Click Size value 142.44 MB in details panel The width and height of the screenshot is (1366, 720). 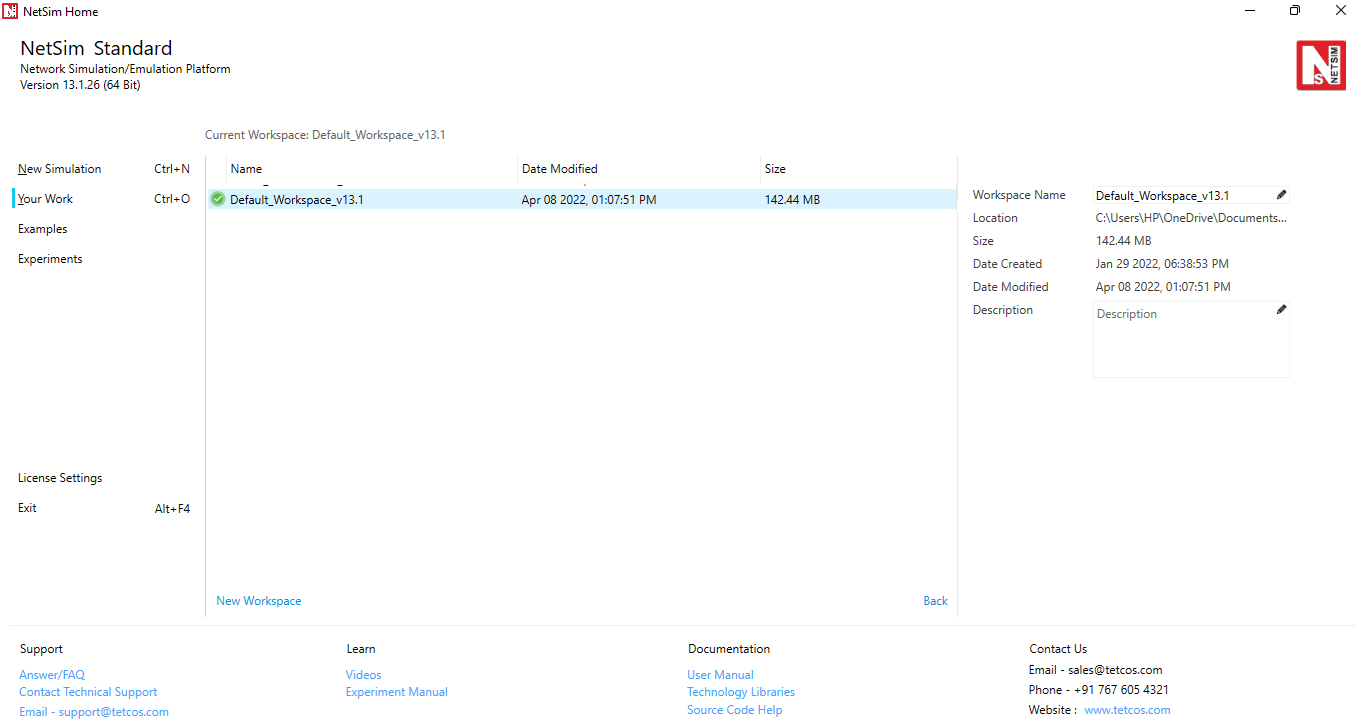click(x=1124, y=241)
